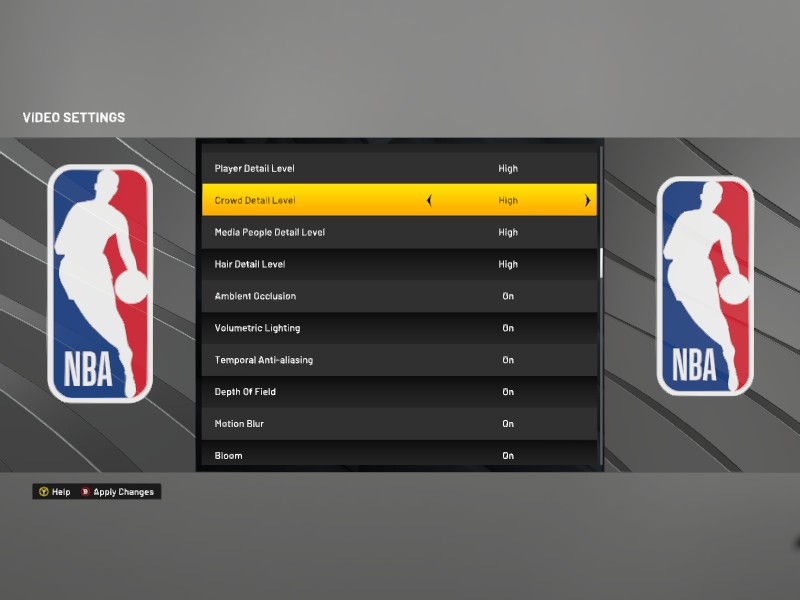This screenshot has width=800, height=600.
Task: Click the Crowd Detail Level High value
Action: click(x=508, y=201)
